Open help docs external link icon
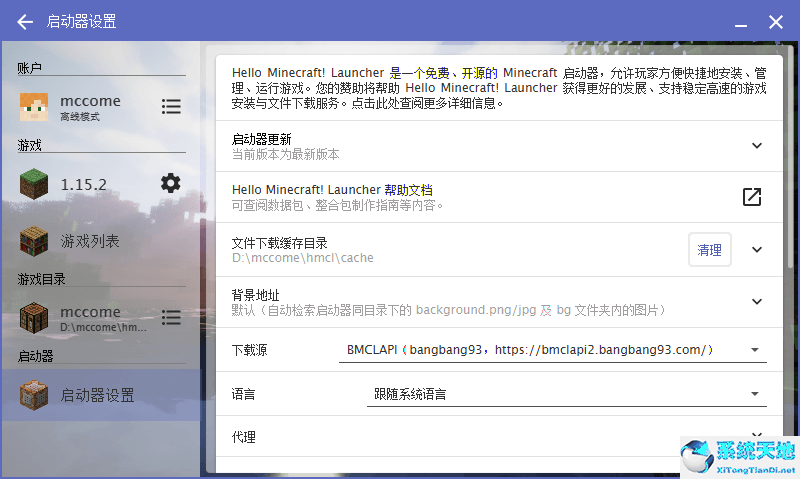 pyautogui.click(x=752, y=197)
